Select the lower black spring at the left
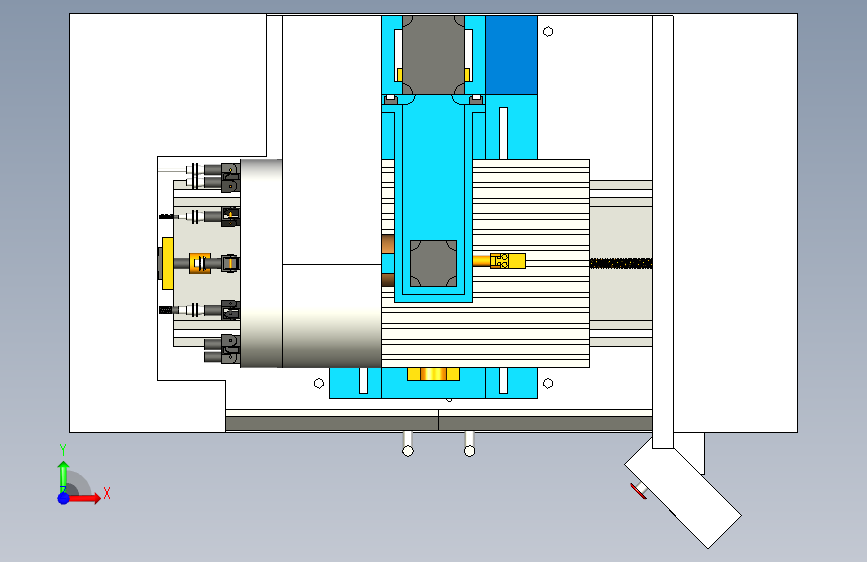 tap(166, 310)
